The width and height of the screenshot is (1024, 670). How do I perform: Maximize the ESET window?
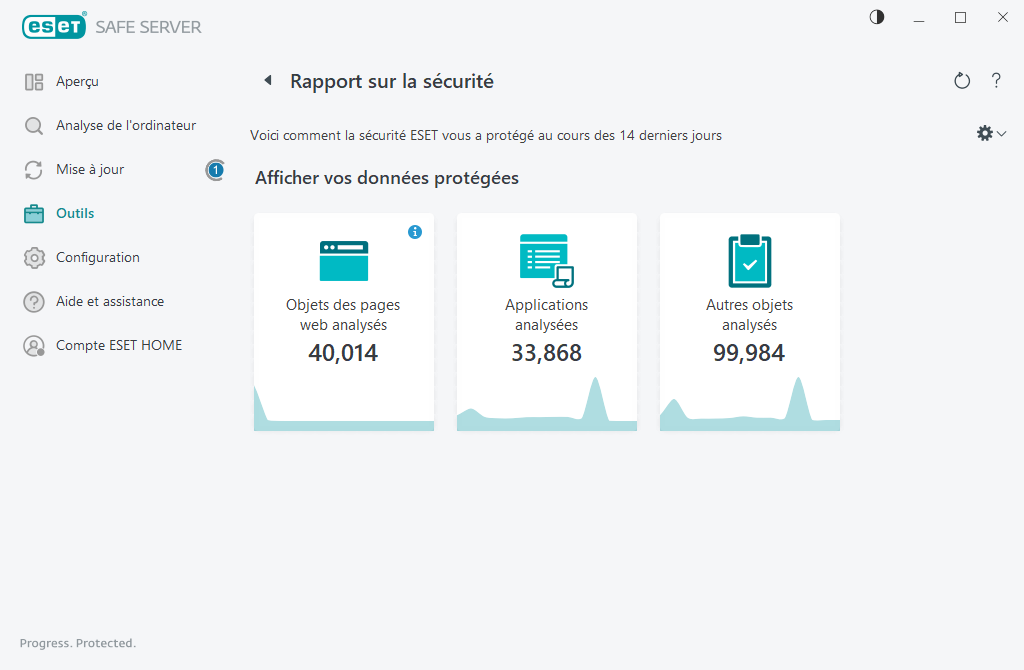[960, 18]
